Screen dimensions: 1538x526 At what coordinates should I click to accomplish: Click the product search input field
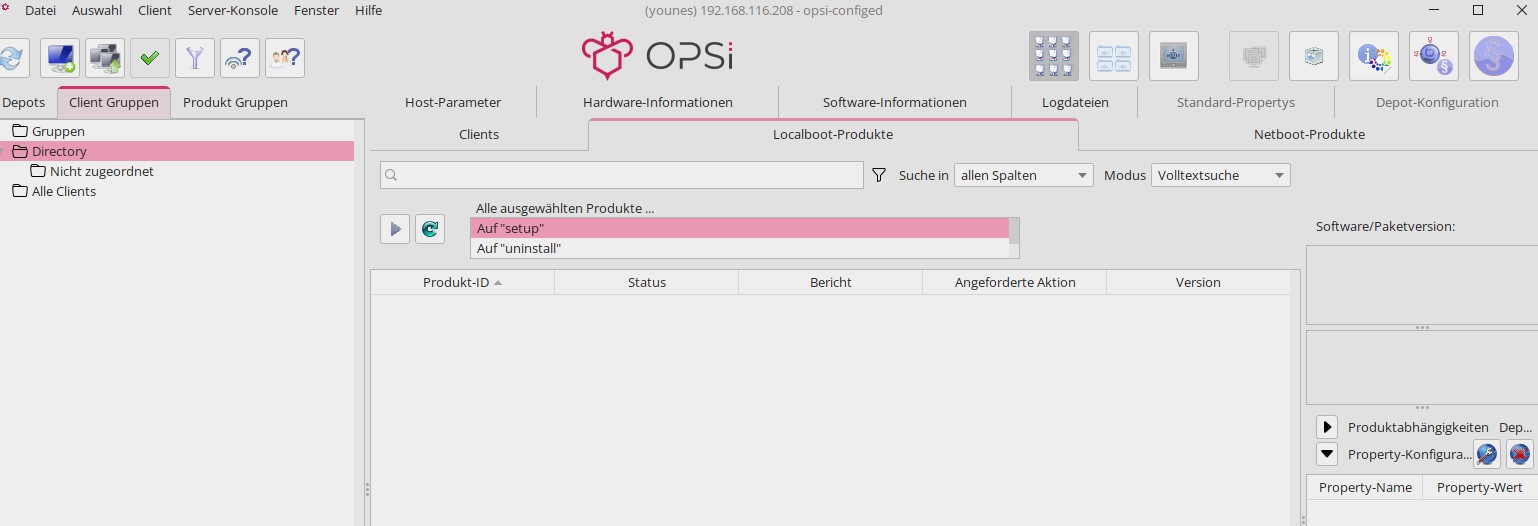tap(622, 175)
